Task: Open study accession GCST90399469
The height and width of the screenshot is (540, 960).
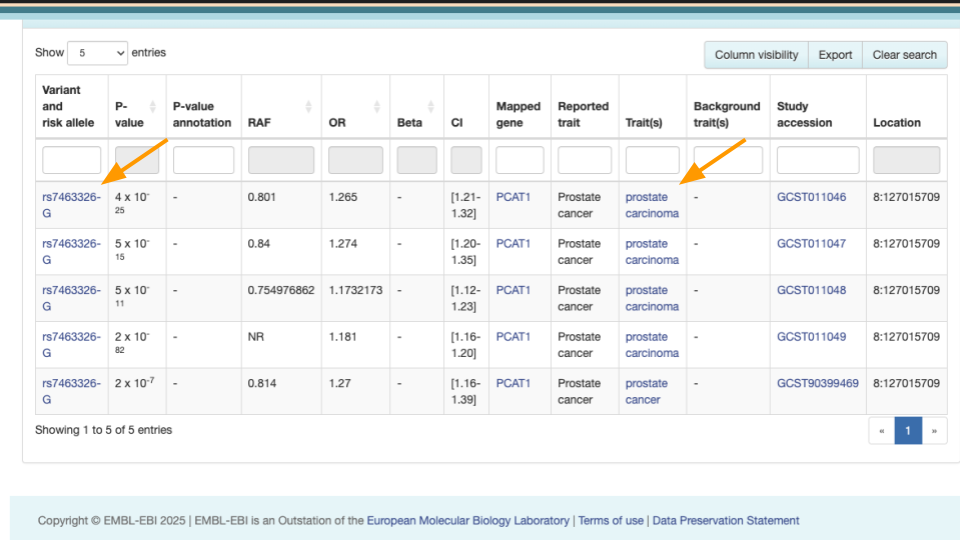Action: [818, 383]
